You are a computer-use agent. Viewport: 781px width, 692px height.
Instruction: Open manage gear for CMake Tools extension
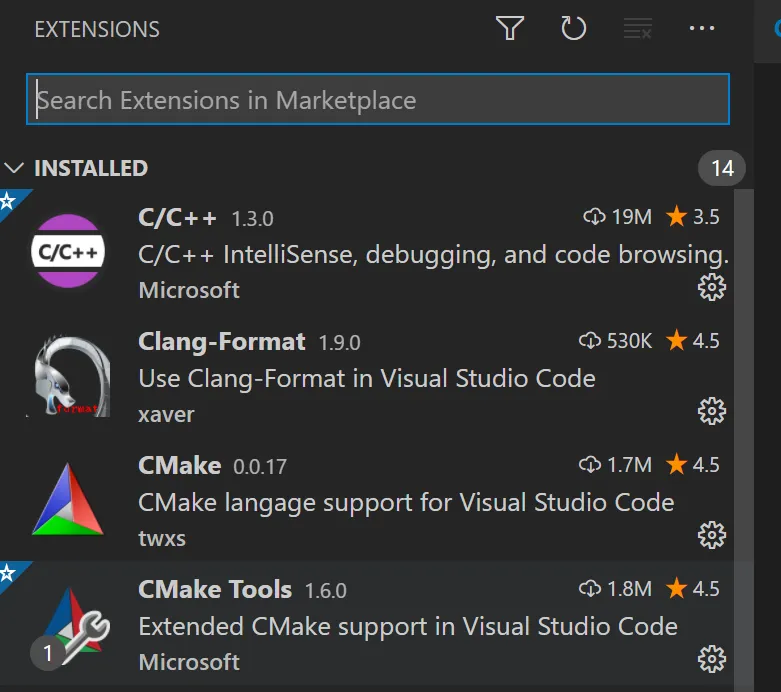[712, 659]
